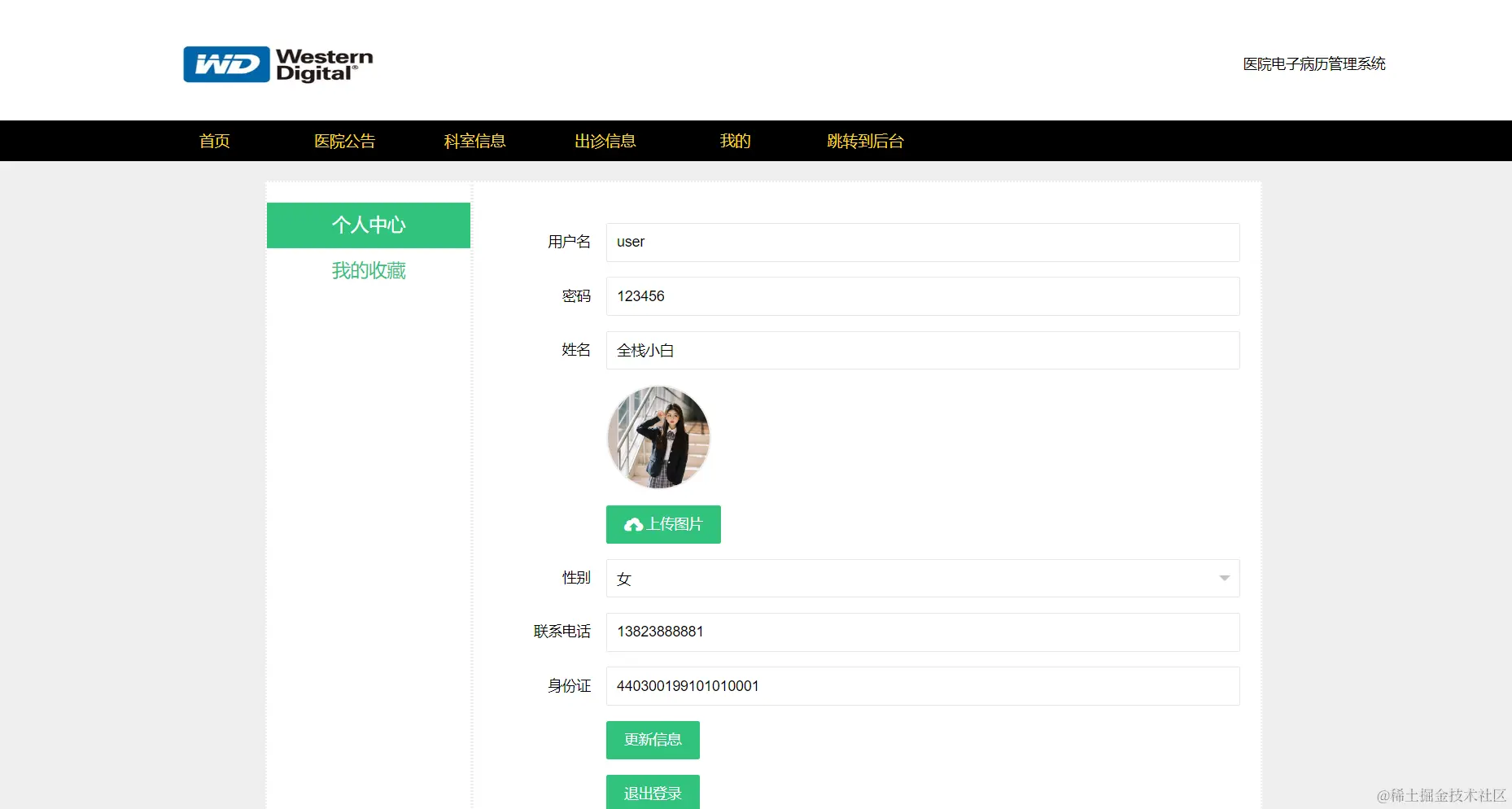Image resolution: width=1512 pixels, height=809 pixels.
Task: Open the 性别 dropdown arrow
Action: pyautogui.click(x=1224, y=578)
